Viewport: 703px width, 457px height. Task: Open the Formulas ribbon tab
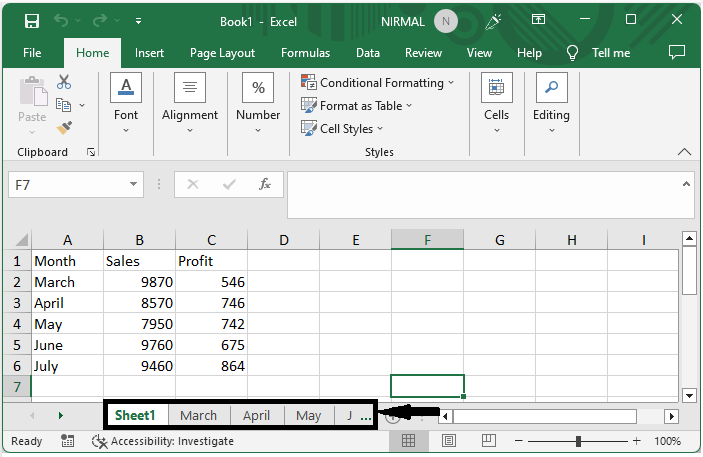click(305, 53)
